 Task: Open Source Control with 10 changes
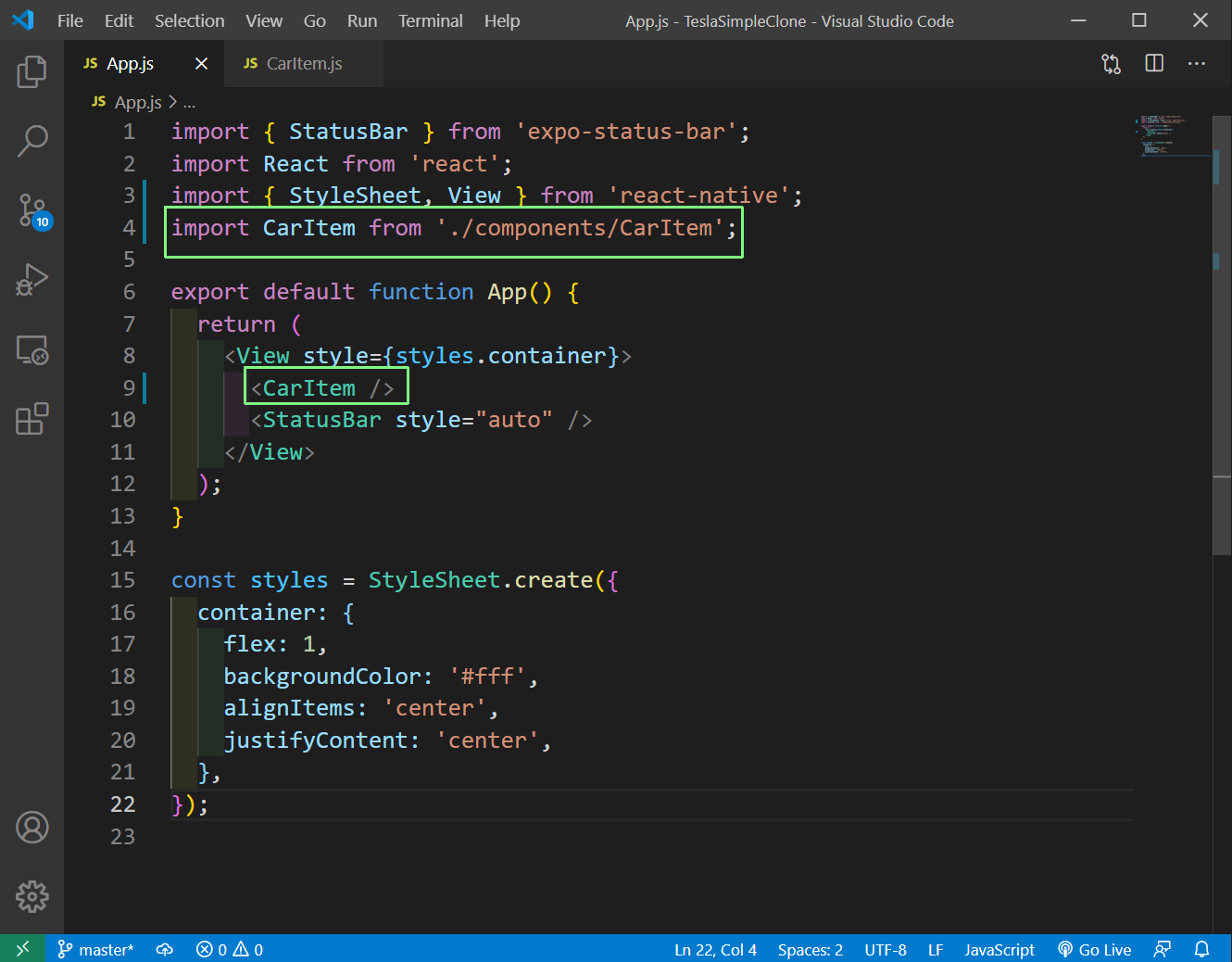(x=33, y=211)
